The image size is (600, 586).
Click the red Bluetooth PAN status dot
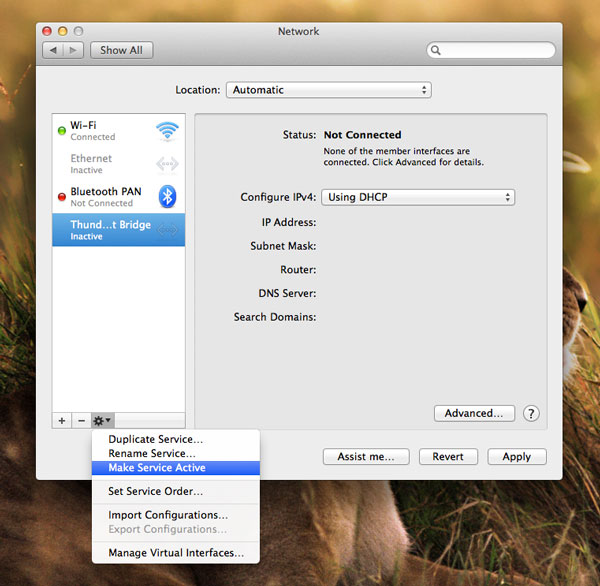pyautogui.click(x=62, y=197)
